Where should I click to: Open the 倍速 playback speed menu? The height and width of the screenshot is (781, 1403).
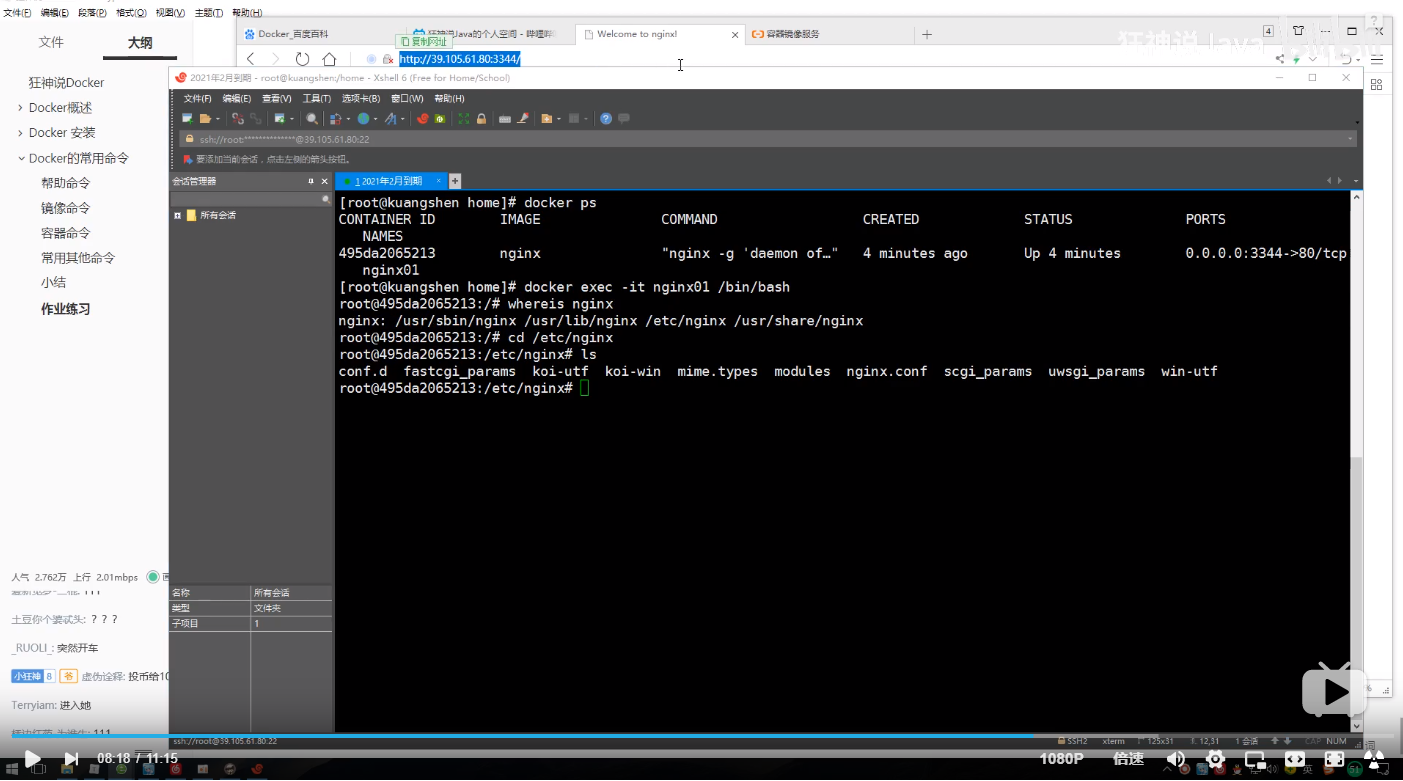(1128, 759)
